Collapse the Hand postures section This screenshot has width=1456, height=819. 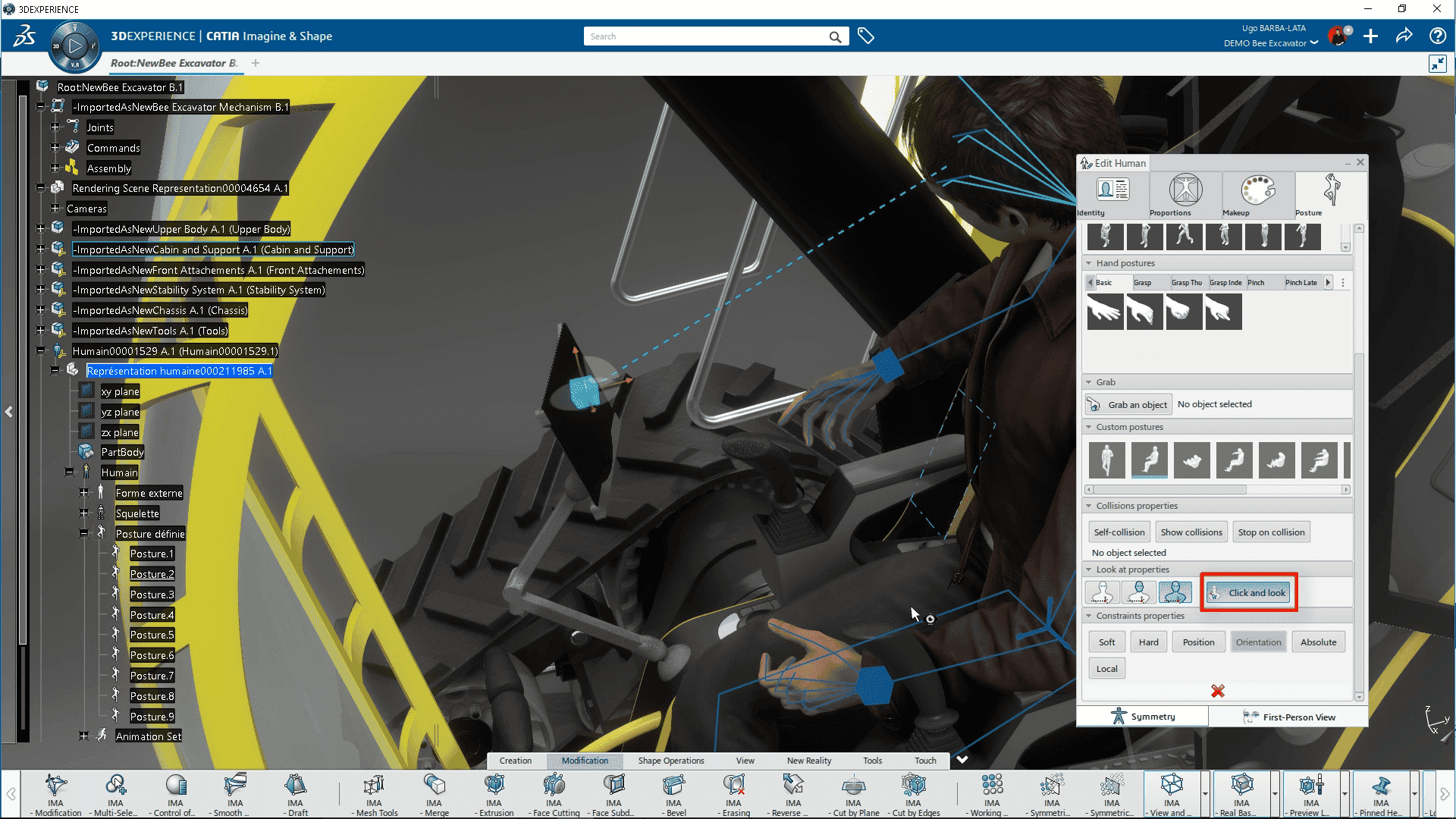pyautogui.click(x=1089, y=263)
